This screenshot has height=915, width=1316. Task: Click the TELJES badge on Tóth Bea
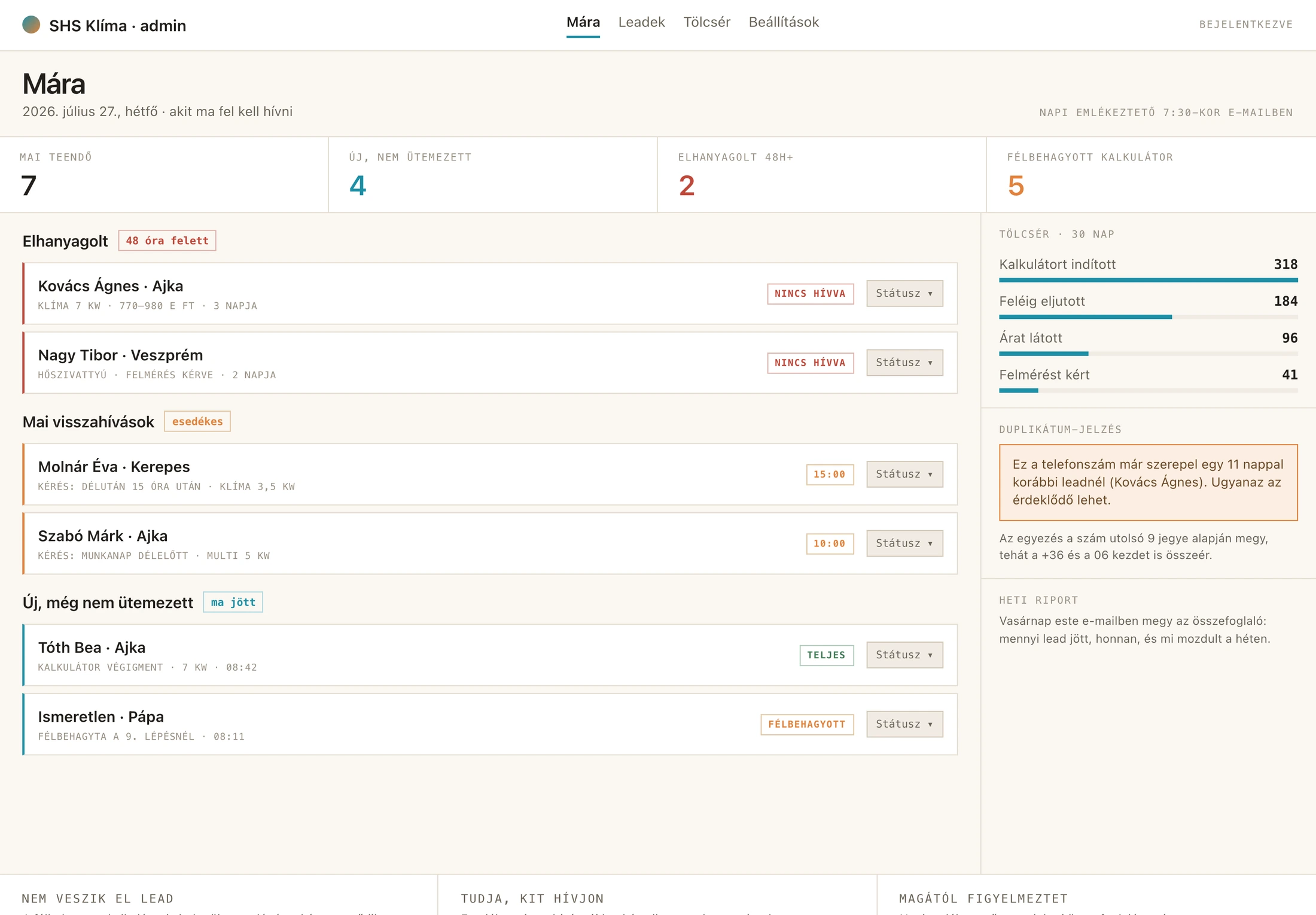pyautogui.click(x=827, y=655)
